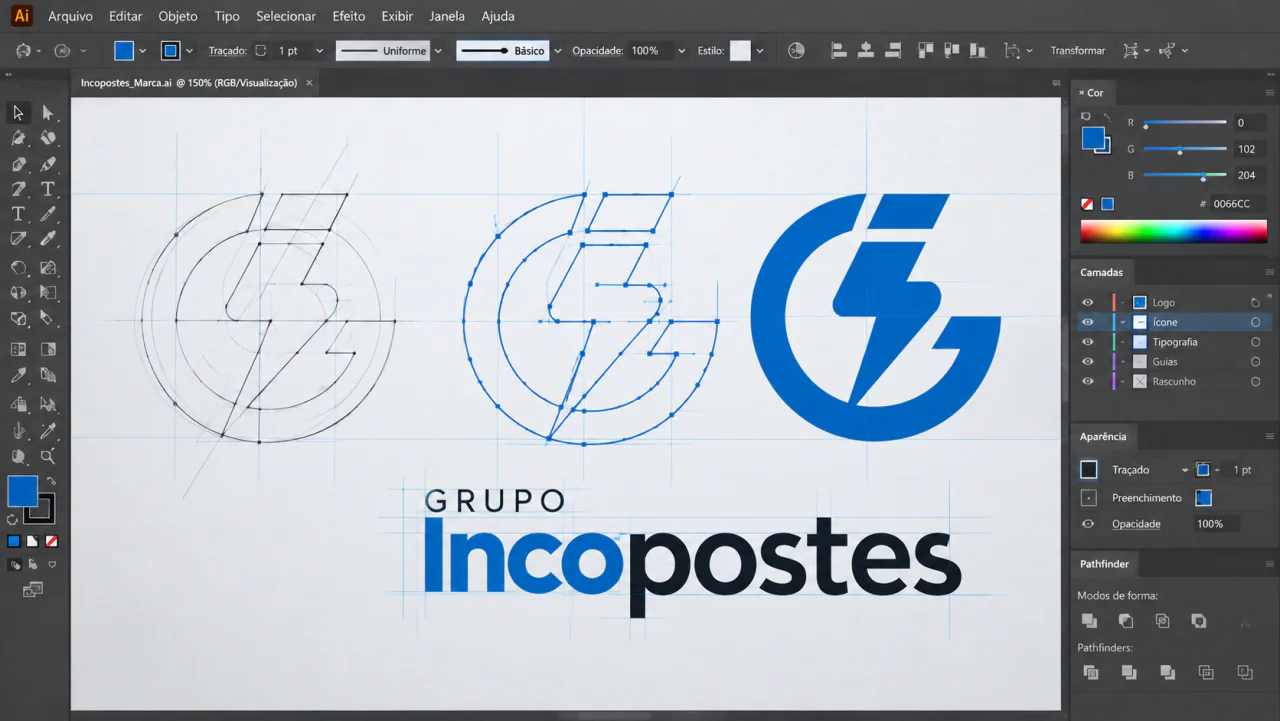
Task: Click Opacidade link in Aparência panel
Action: [1136, 524]
